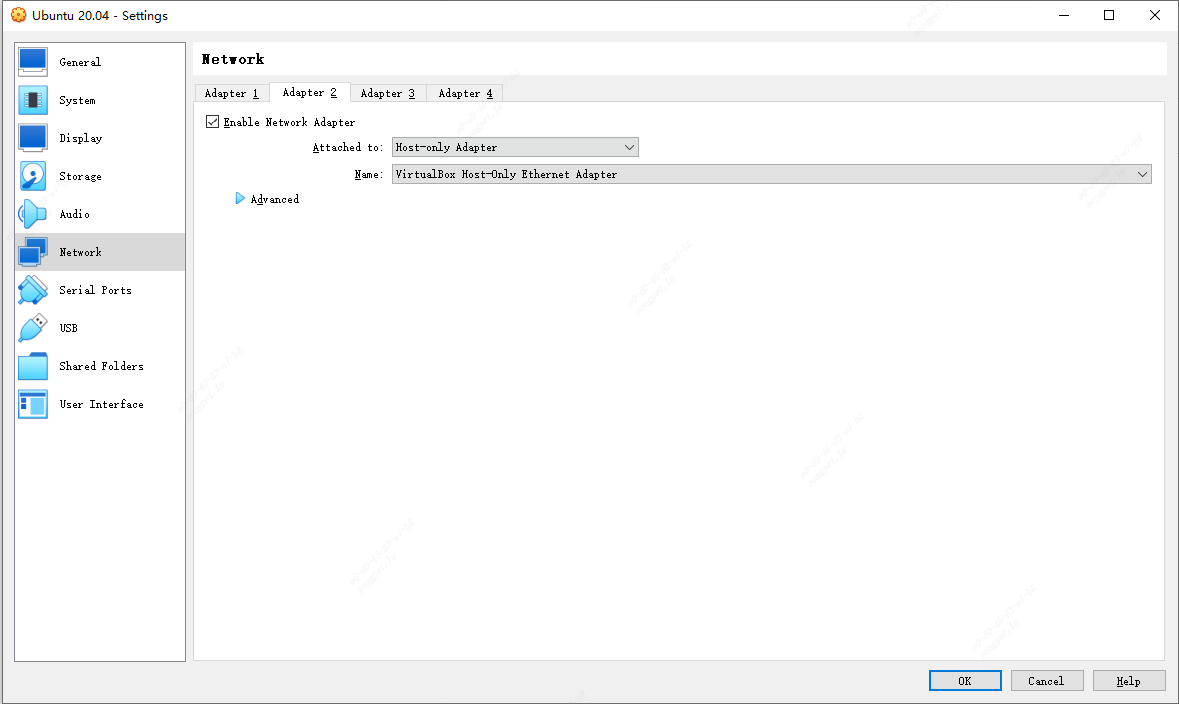
Task: Select the Audio label in sidebar
Action: [x=74, y=214]
